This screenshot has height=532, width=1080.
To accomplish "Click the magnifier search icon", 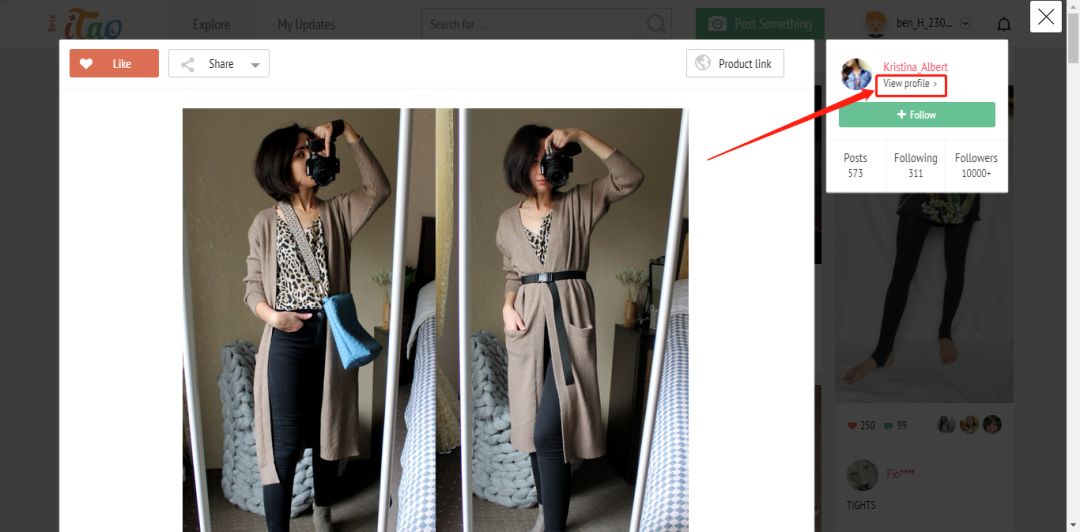I will [656, 24].
